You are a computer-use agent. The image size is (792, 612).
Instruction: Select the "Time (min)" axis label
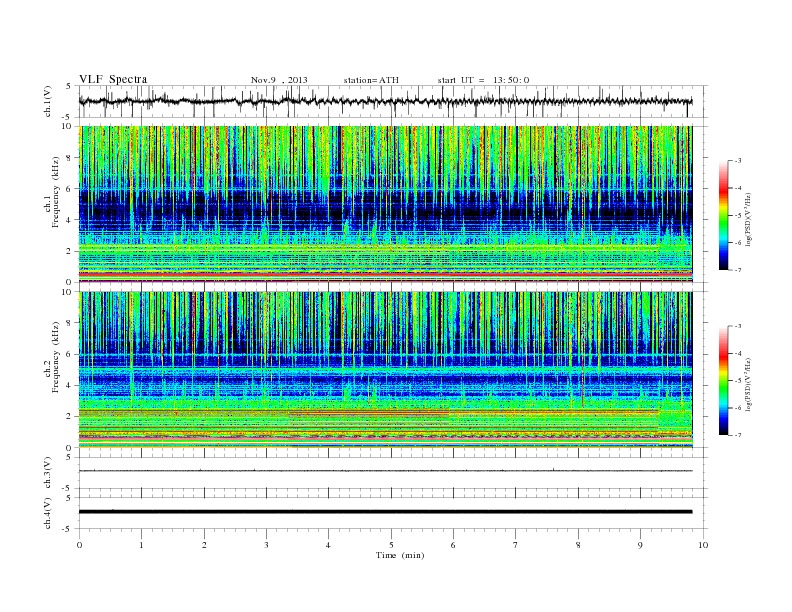(400, 555)
